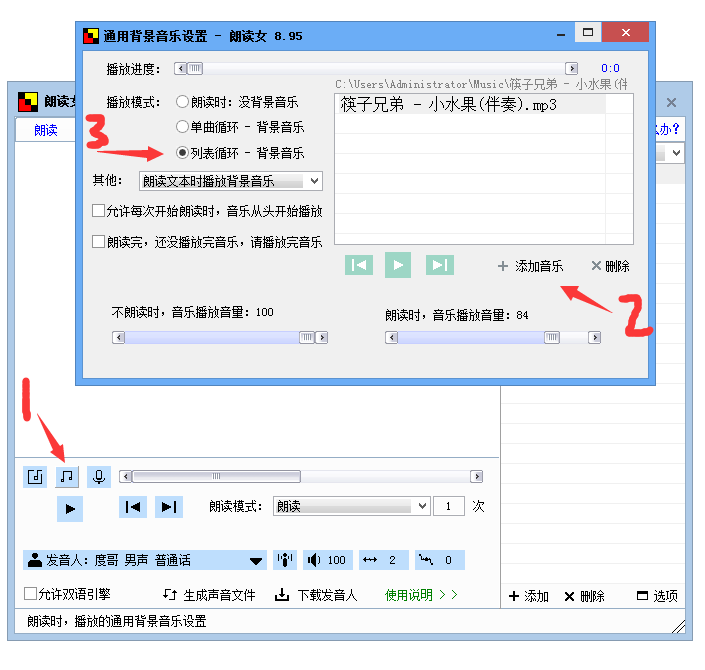Click the speed setting showing 2
This screenshot has width=705, height=670.
(384, 560)
